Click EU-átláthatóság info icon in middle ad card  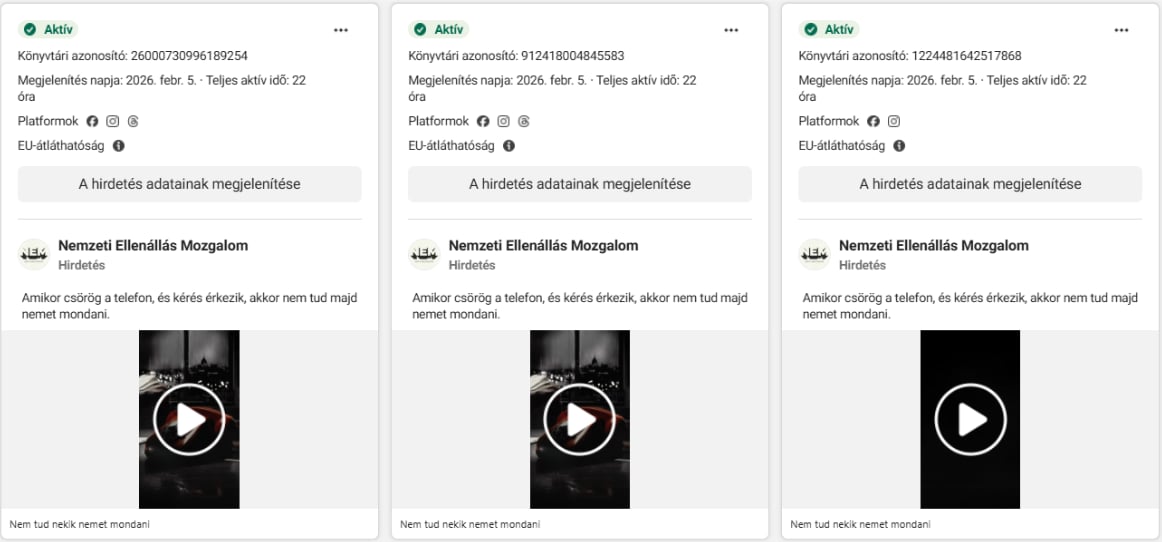509,146
